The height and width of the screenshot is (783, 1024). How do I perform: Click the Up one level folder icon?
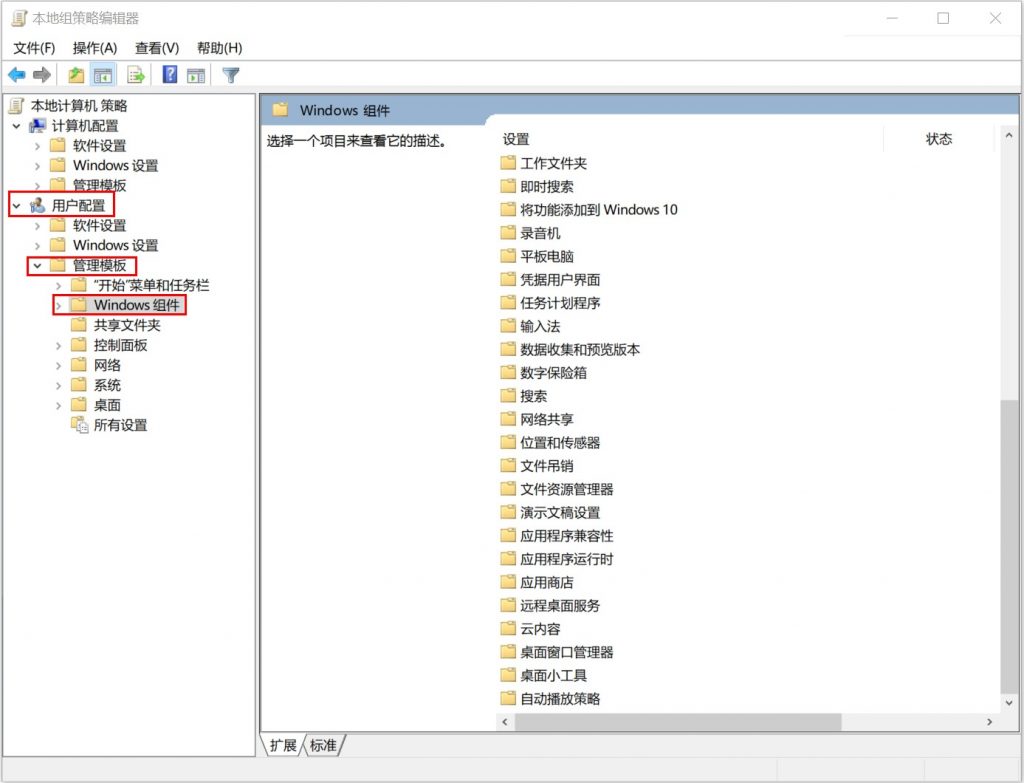(76, 75)
